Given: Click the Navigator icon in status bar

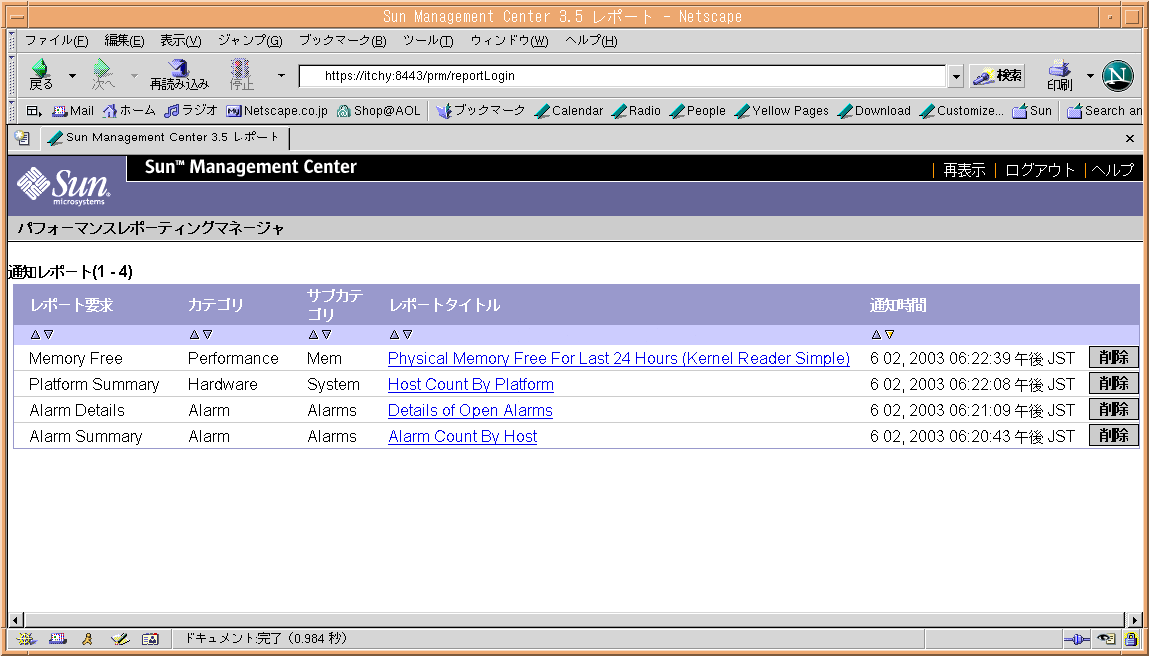Looking at the screenshot, I should 26,639.
